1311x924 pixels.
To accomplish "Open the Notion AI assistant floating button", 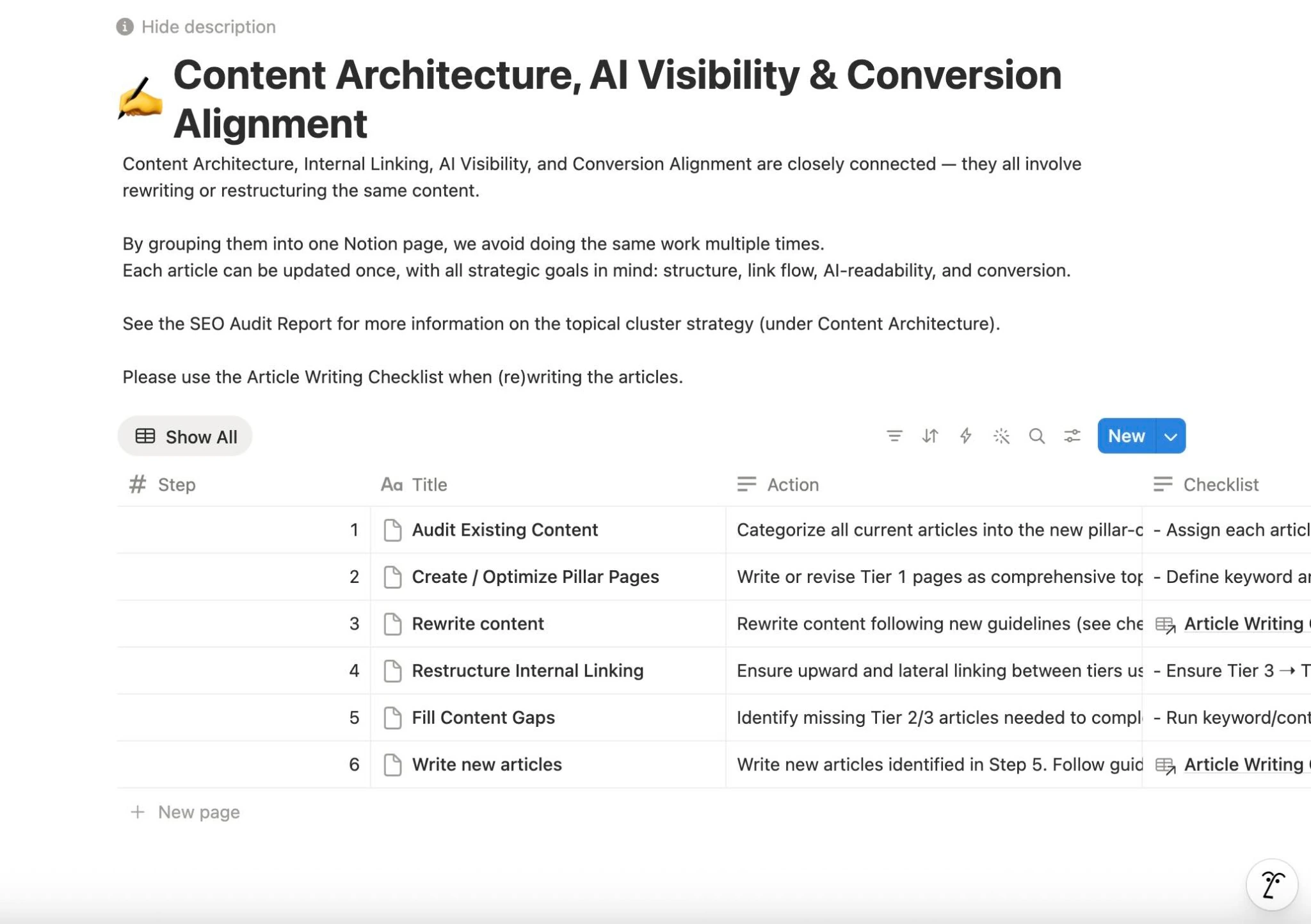I will (x=1272, y=885).
